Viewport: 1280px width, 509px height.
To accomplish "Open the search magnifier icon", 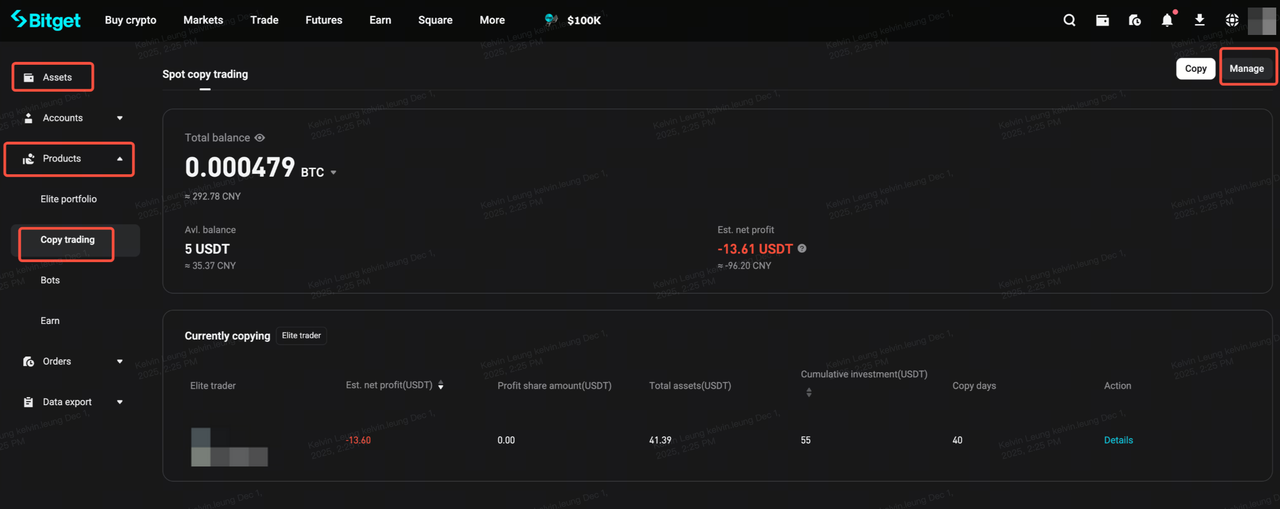I will coord(1070,20).
